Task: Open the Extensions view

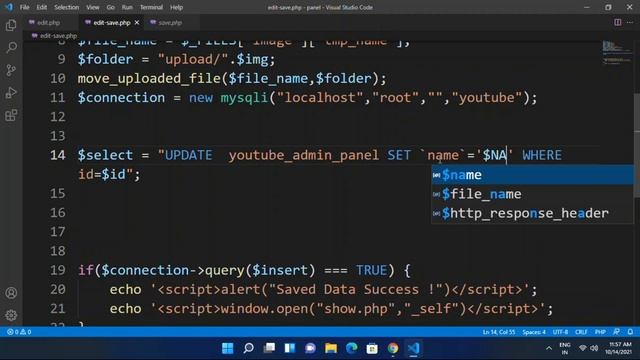Action: click(x=11, y=116)
